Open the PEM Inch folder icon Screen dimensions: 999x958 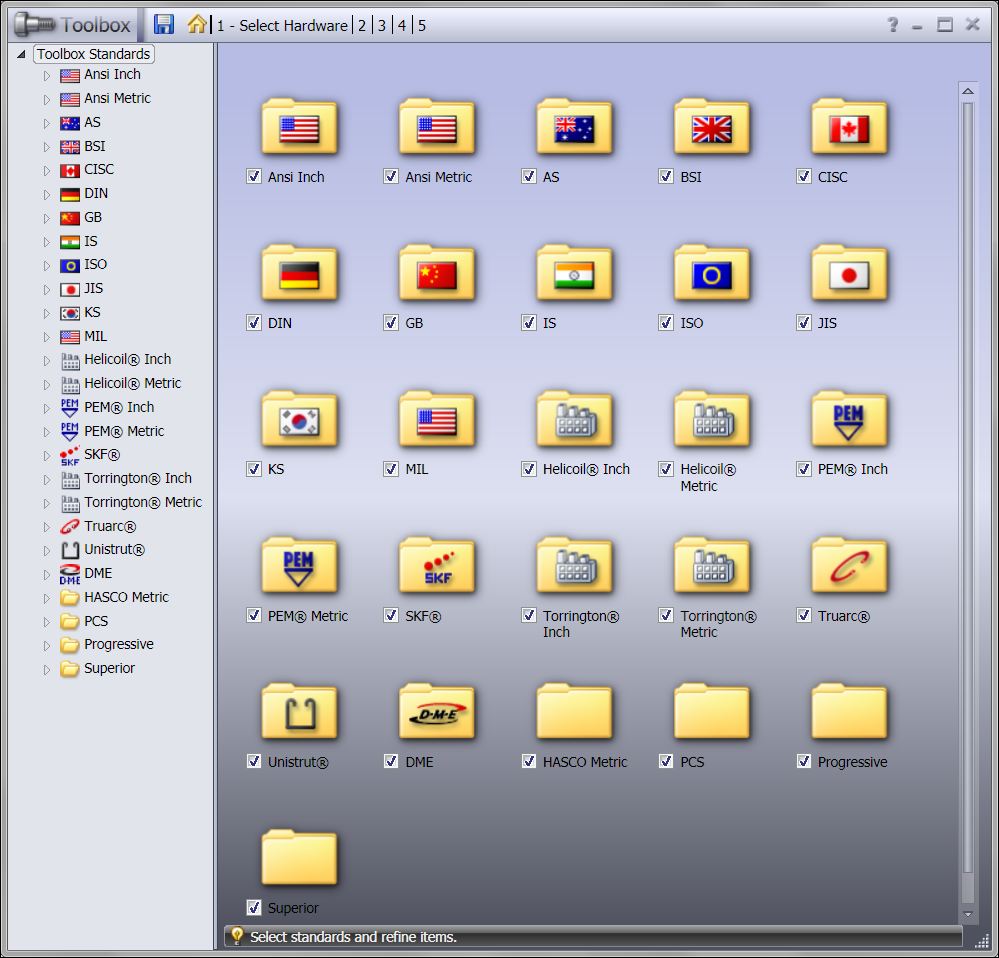849,419
